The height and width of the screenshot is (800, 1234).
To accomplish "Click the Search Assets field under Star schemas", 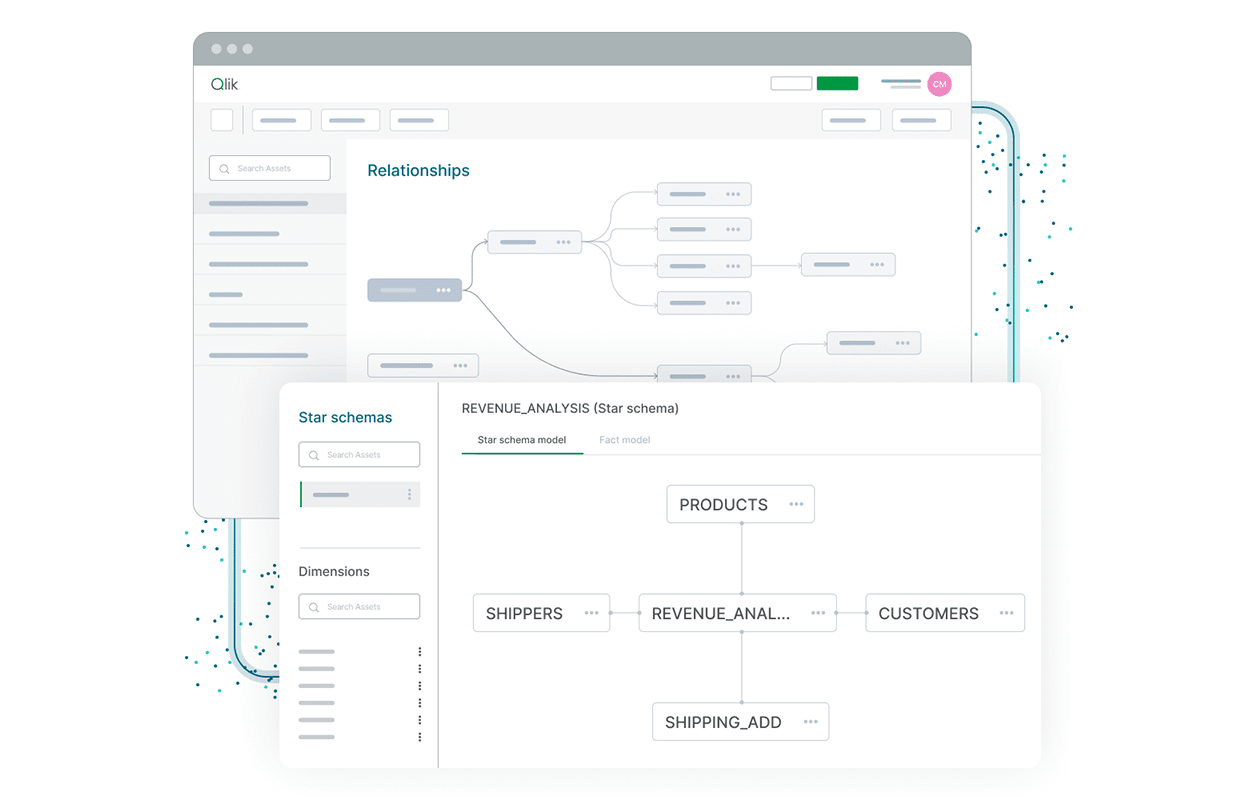I will pyautogui.click(x=359, y=455).
